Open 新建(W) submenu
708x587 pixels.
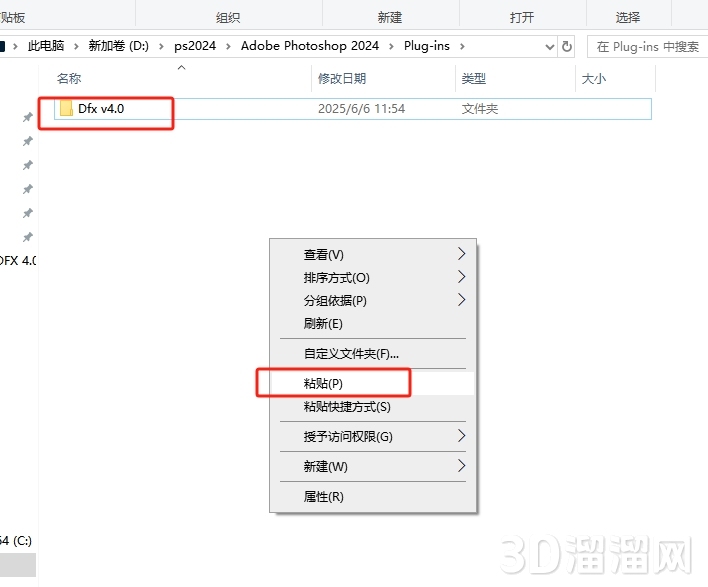pos(373,466)
